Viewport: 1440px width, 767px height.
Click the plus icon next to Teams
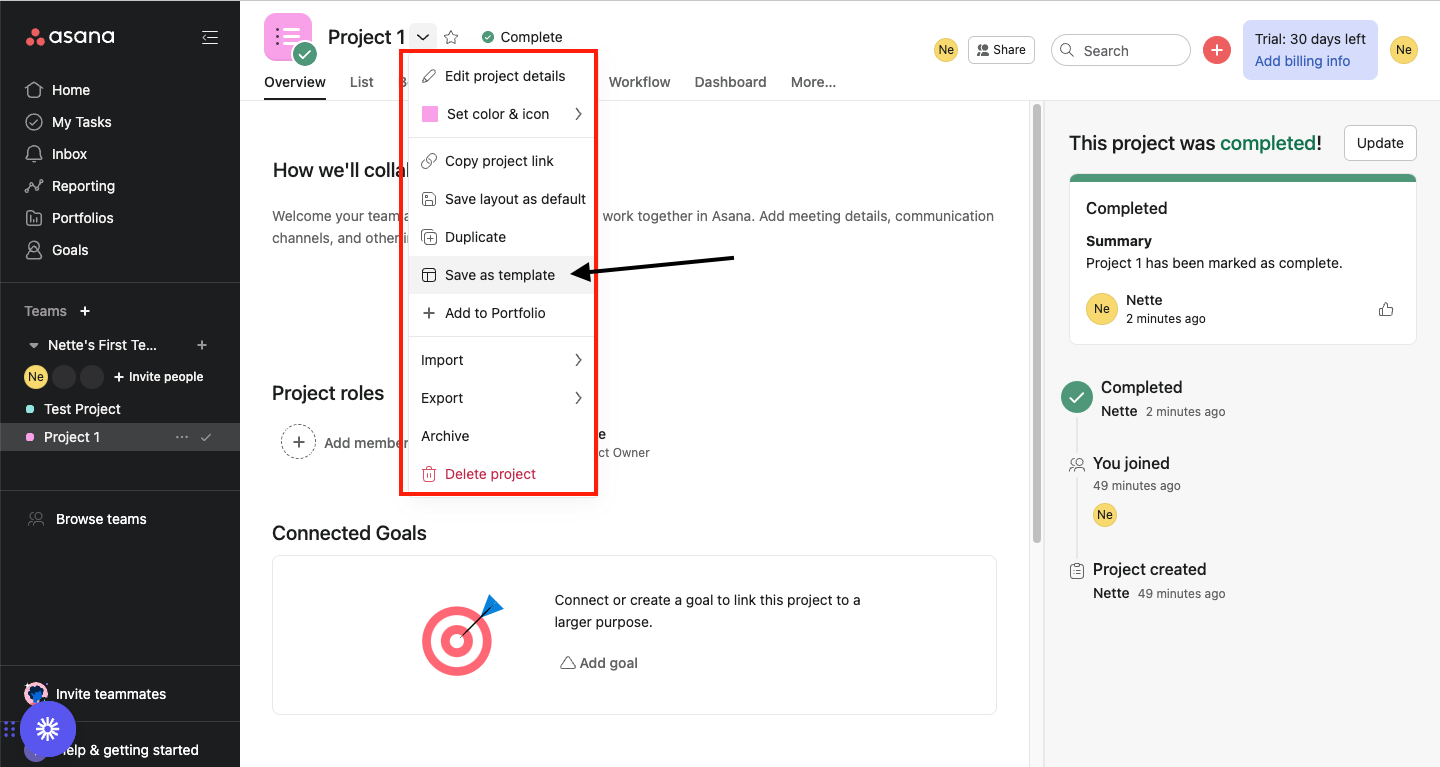tap(85, 311)
